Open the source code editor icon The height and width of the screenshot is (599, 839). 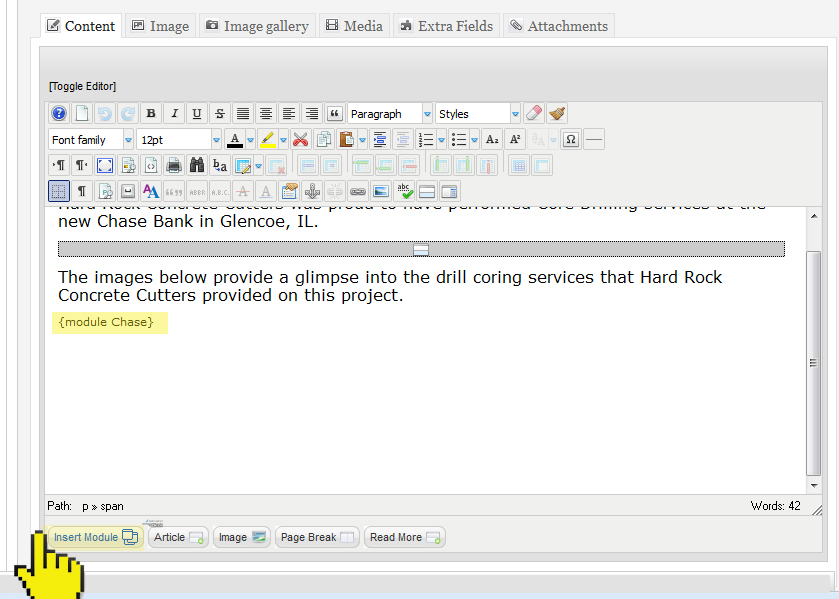pos(151,165)
